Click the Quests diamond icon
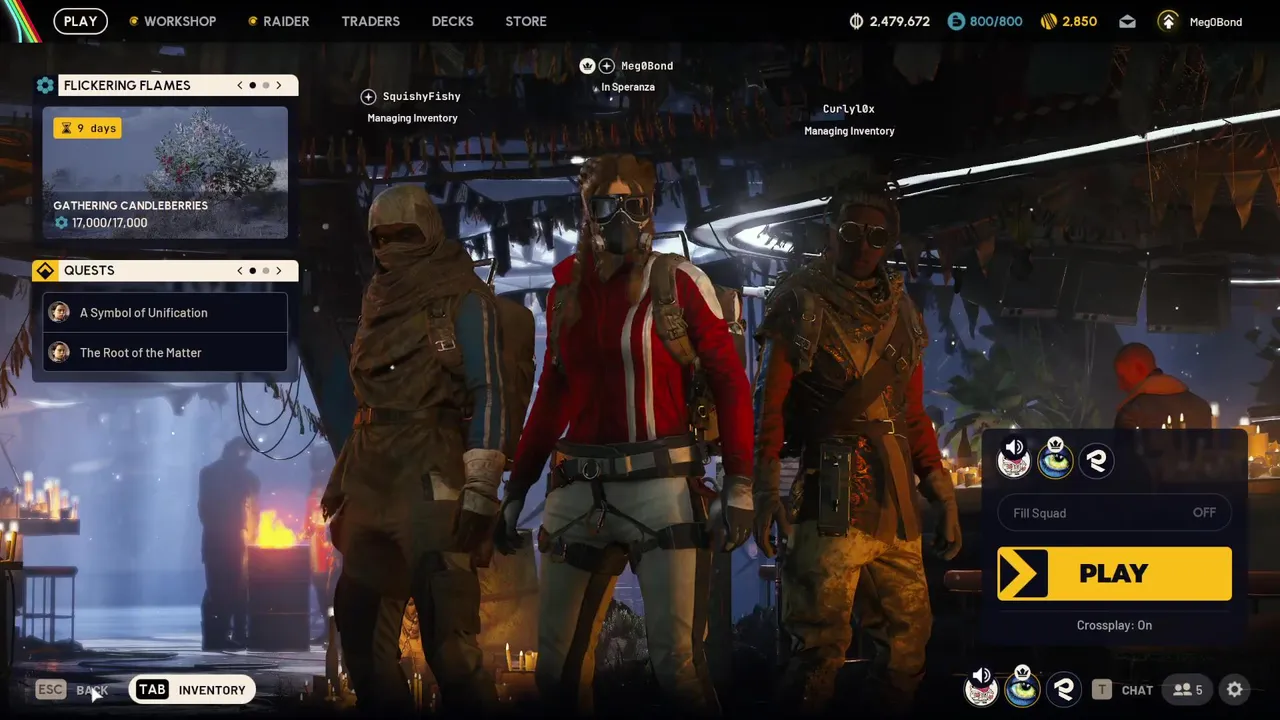Screen dimensions: 1280x720 pos(45,271)
